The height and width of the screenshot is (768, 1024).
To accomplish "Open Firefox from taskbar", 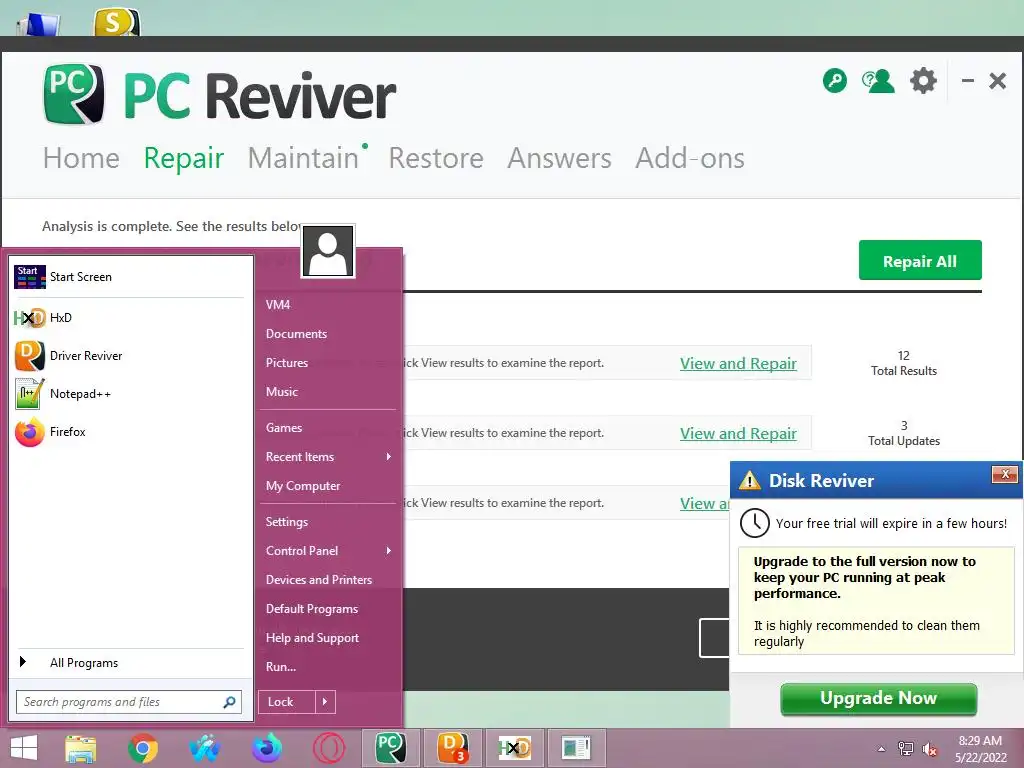I will click(267, 748).
